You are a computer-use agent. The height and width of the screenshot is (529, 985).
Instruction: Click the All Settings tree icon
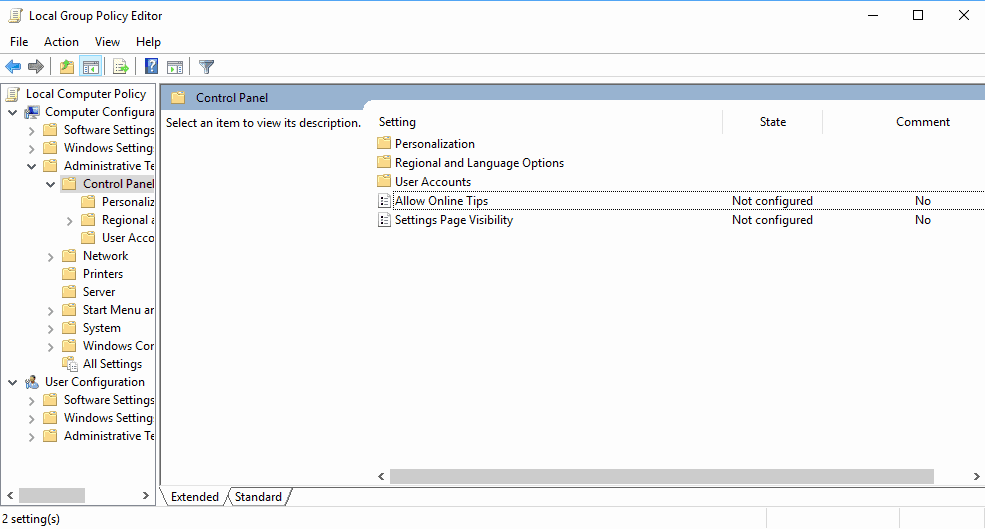(x=70, y=364)
